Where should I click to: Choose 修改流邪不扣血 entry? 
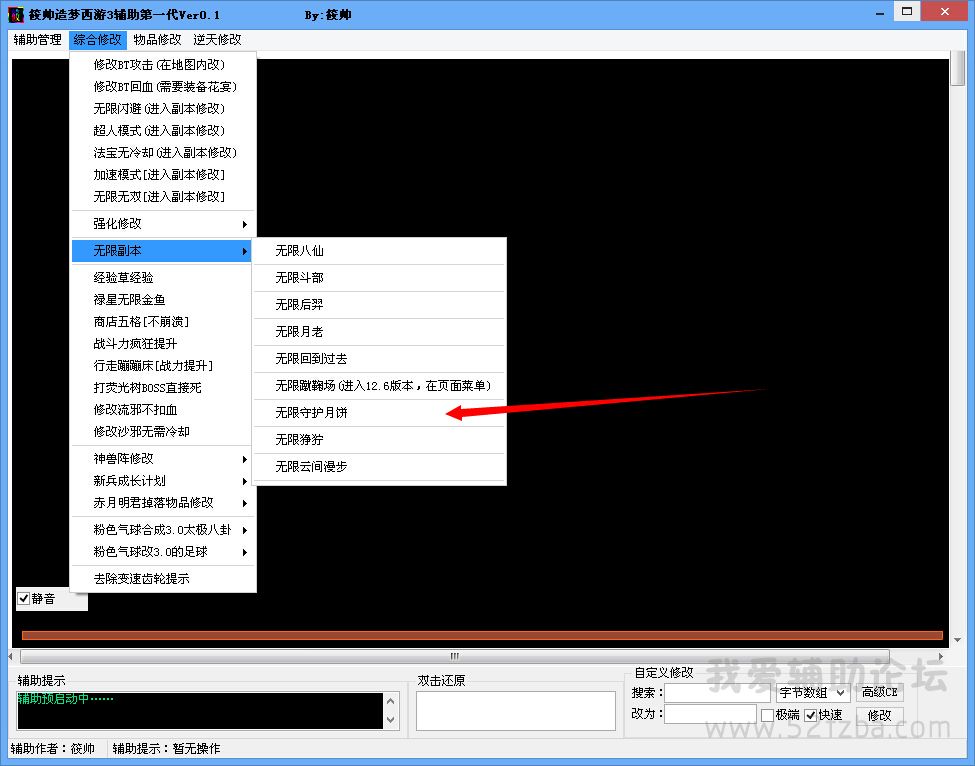pyautogui.click(x=163, y=410)
